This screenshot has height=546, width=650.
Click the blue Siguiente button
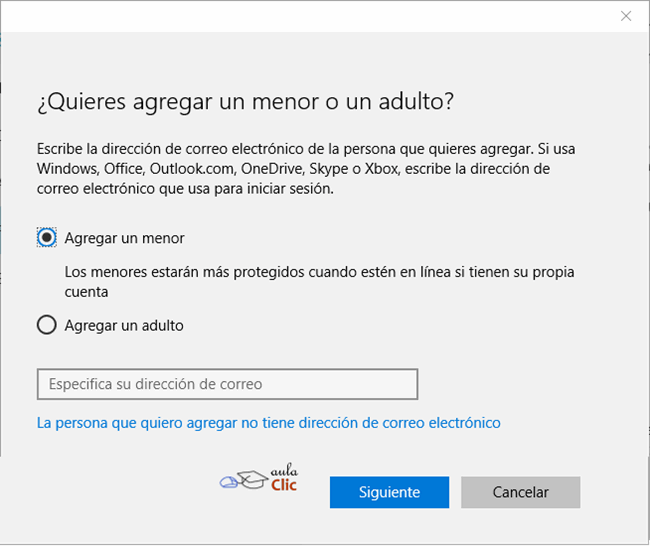(x=389, y=492)
